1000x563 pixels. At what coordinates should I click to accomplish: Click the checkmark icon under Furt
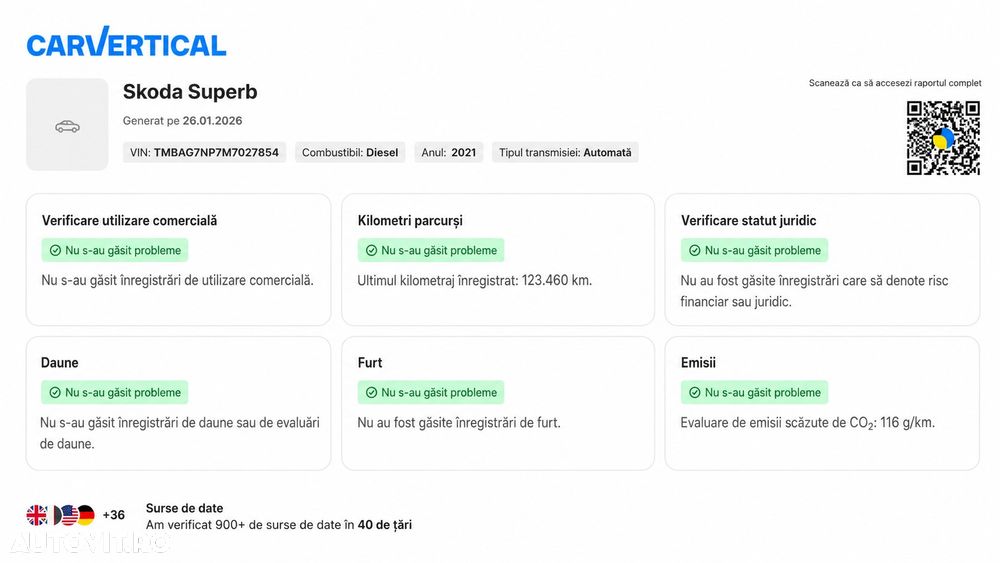click(x=371, y=393)
